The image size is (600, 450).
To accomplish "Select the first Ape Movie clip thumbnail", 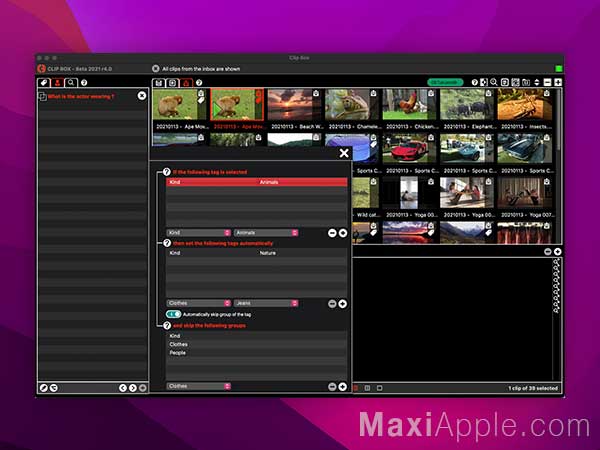I will [179, 104].
